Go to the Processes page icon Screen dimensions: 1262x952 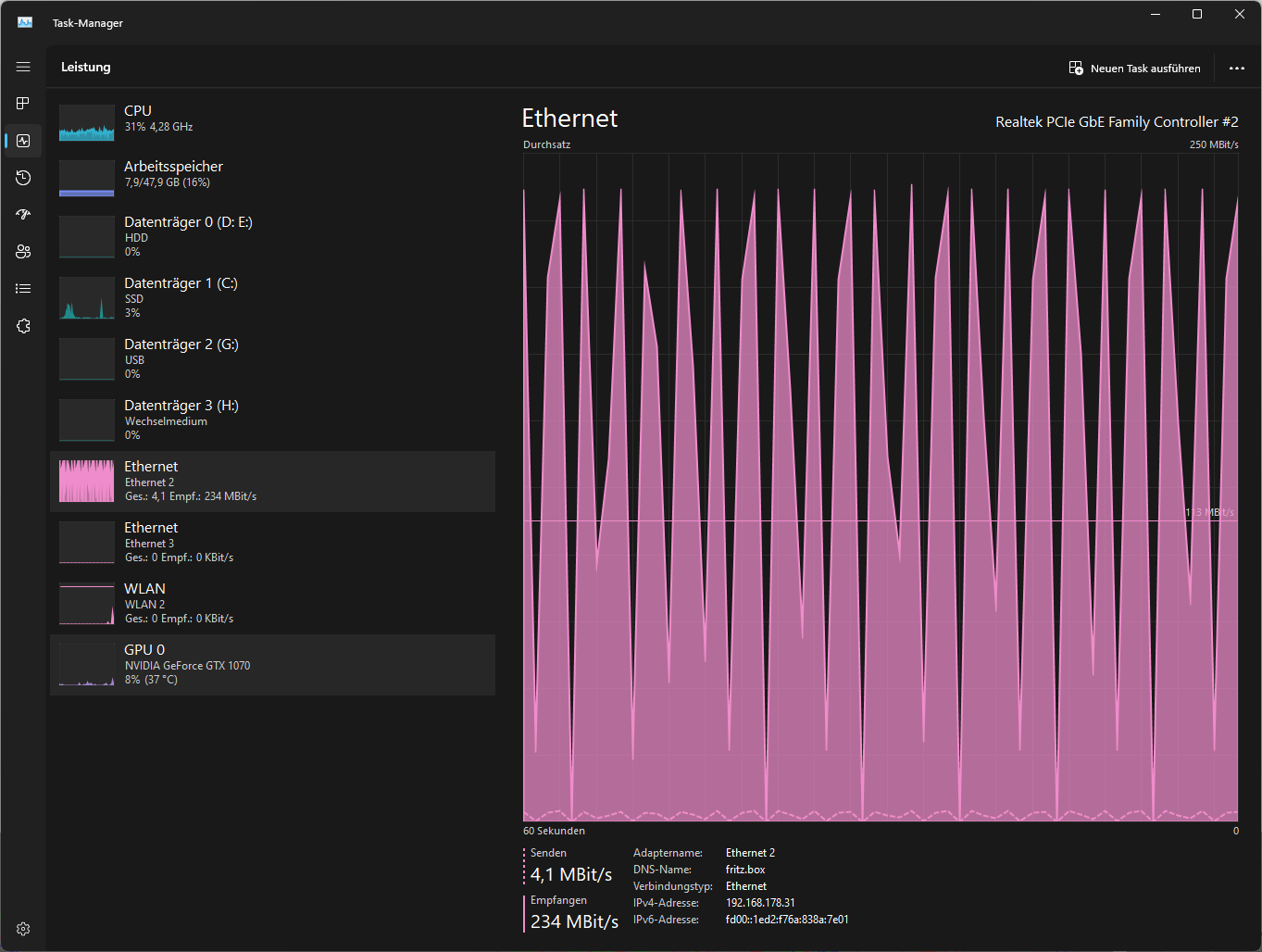click(x=23, y=104)
